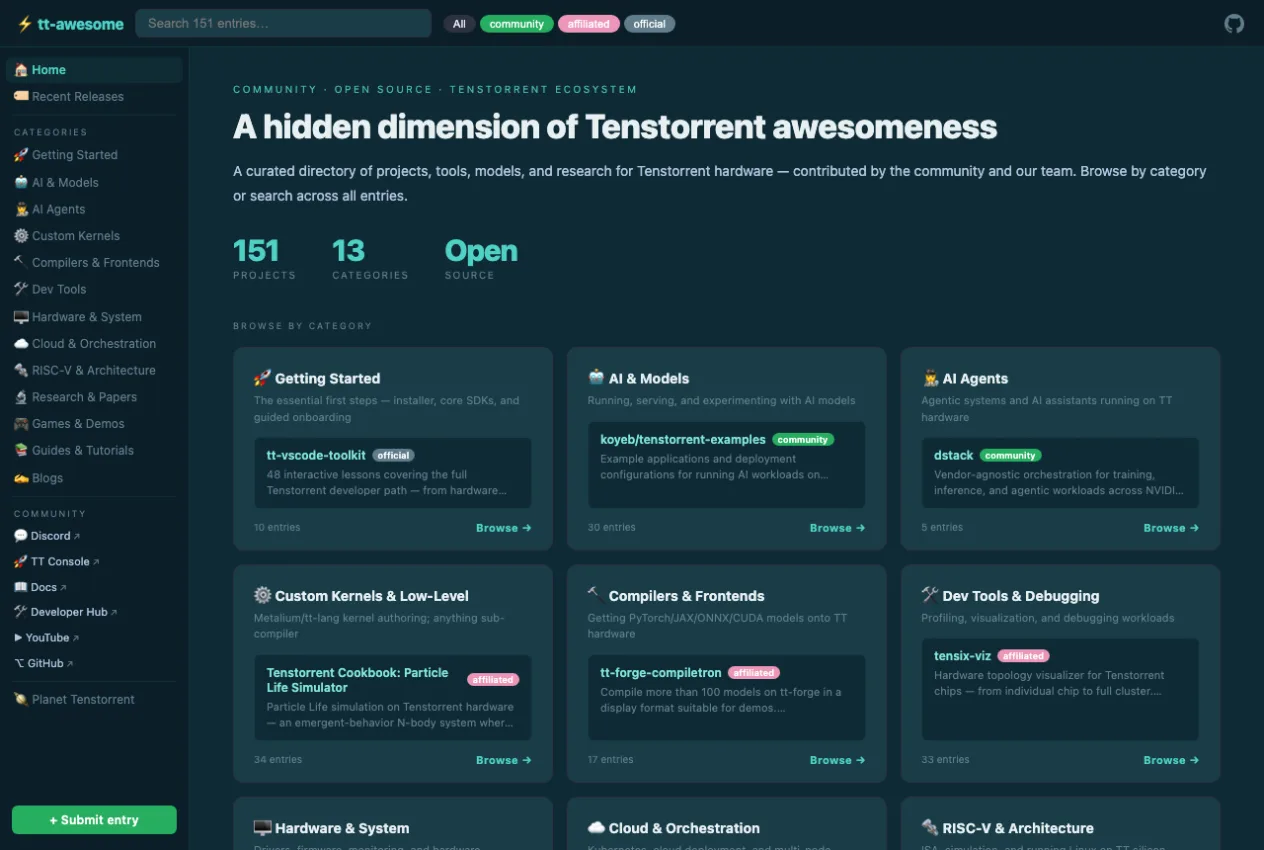This screenshot has width=1264, height=850.
Task: Toggle the community filter chip in header
Action: point(517,24)
